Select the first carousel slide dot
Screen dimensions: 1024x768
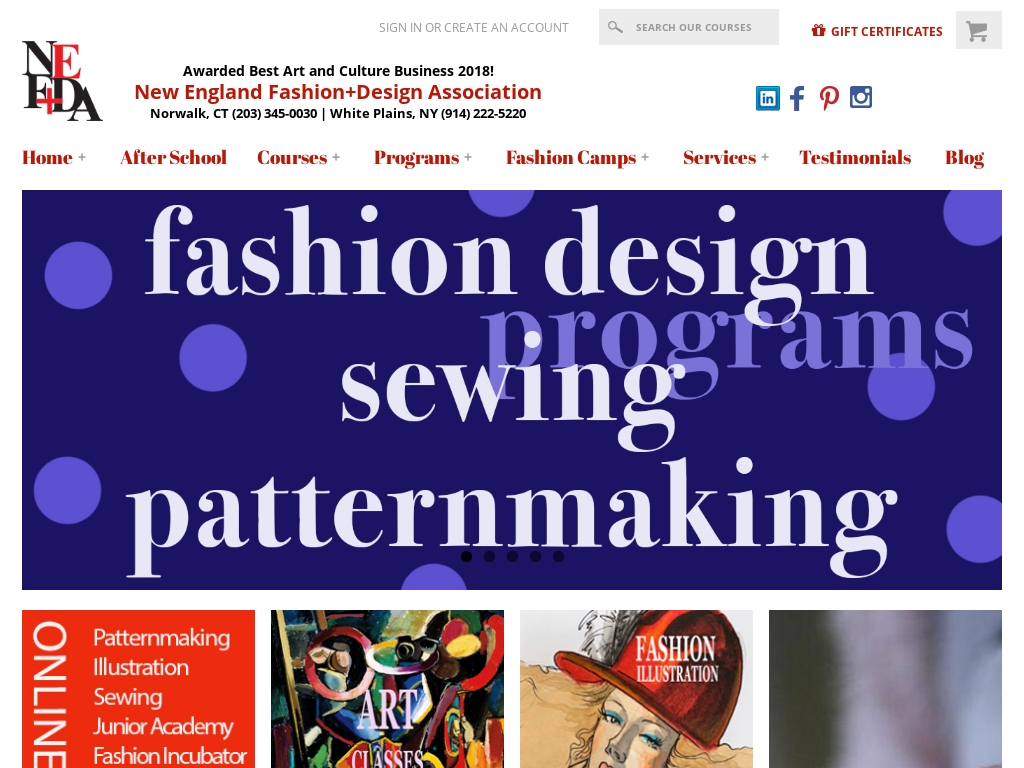point(466,556)
